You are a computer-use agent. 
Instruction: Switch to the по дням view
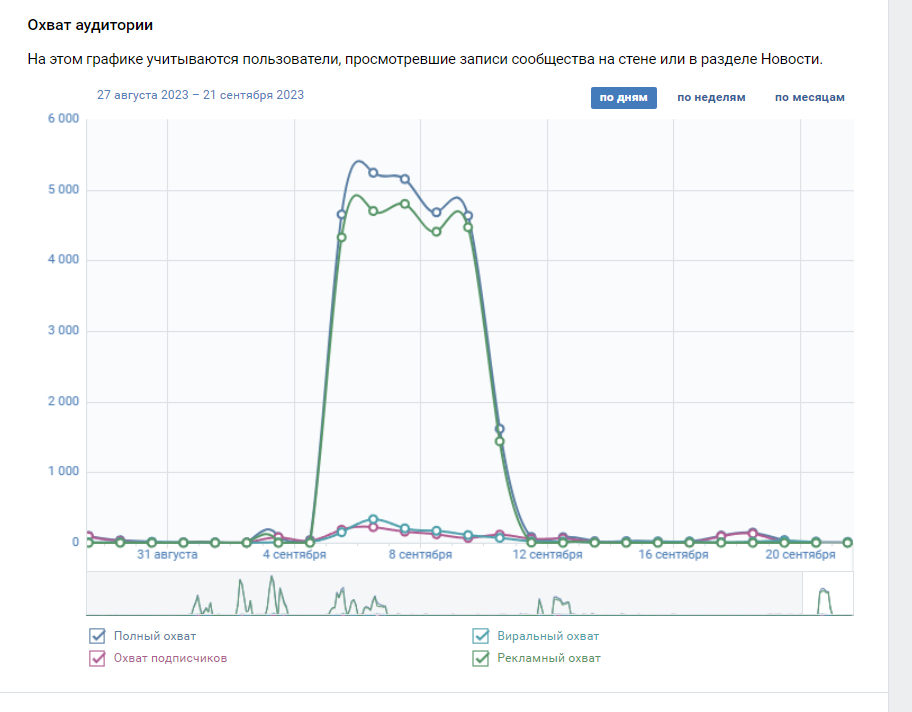[623, 98]
